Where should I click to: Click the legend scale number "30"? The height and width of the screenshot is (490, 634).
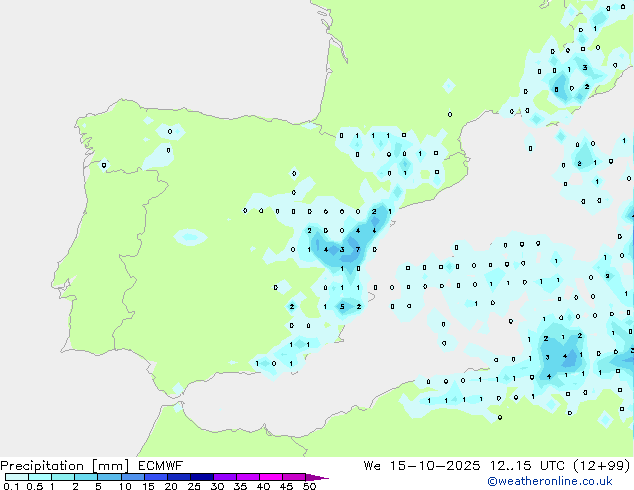tap(217, 486)
